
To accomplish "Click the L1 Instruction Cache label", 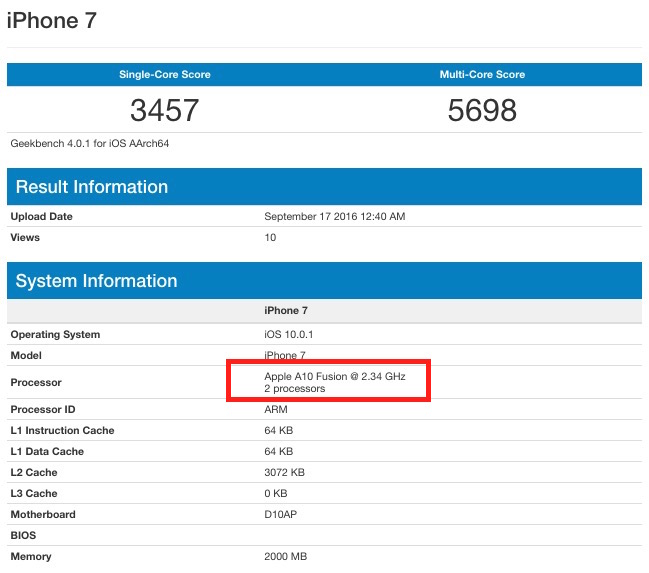I will point(62,431).
